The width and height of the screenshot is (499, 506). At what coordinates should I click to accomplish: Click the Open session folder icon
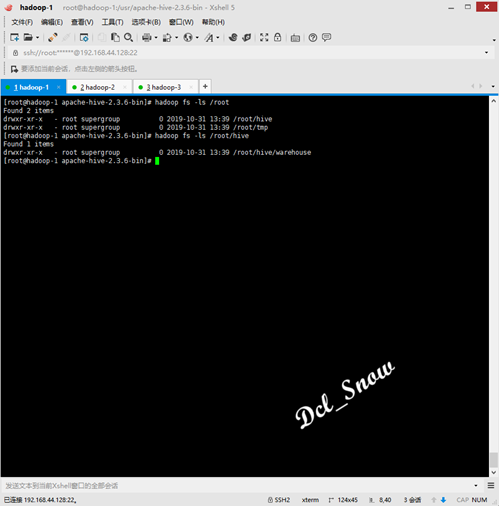click(28, 37)
